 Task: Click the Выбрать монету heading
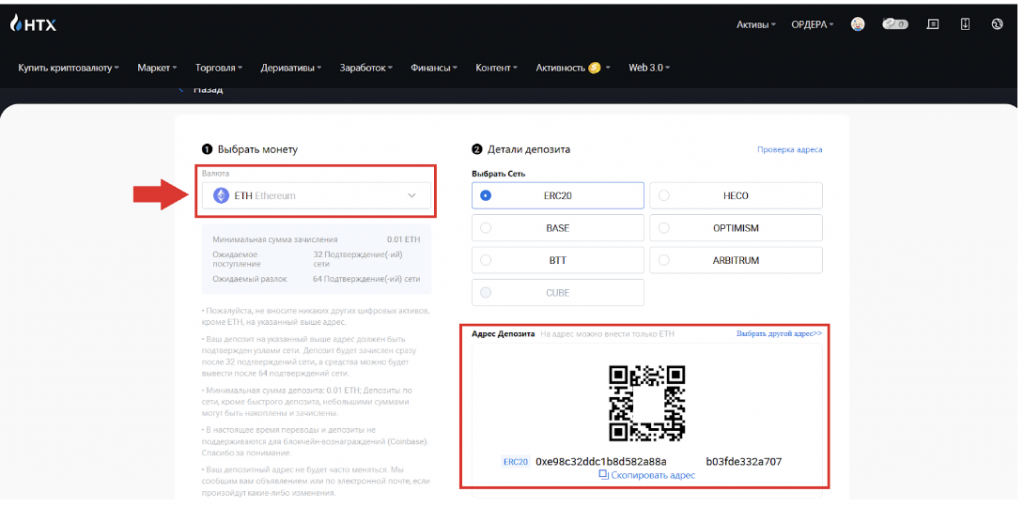pyautogui.click(x=257, y=150)
